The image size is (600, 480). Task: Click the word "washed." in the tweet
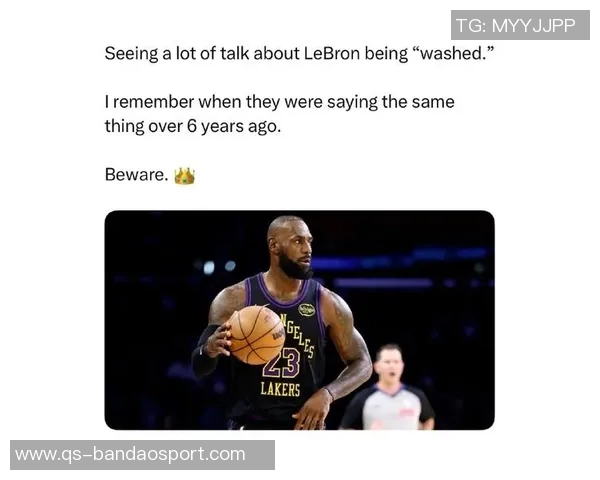(x=453, y=53)
